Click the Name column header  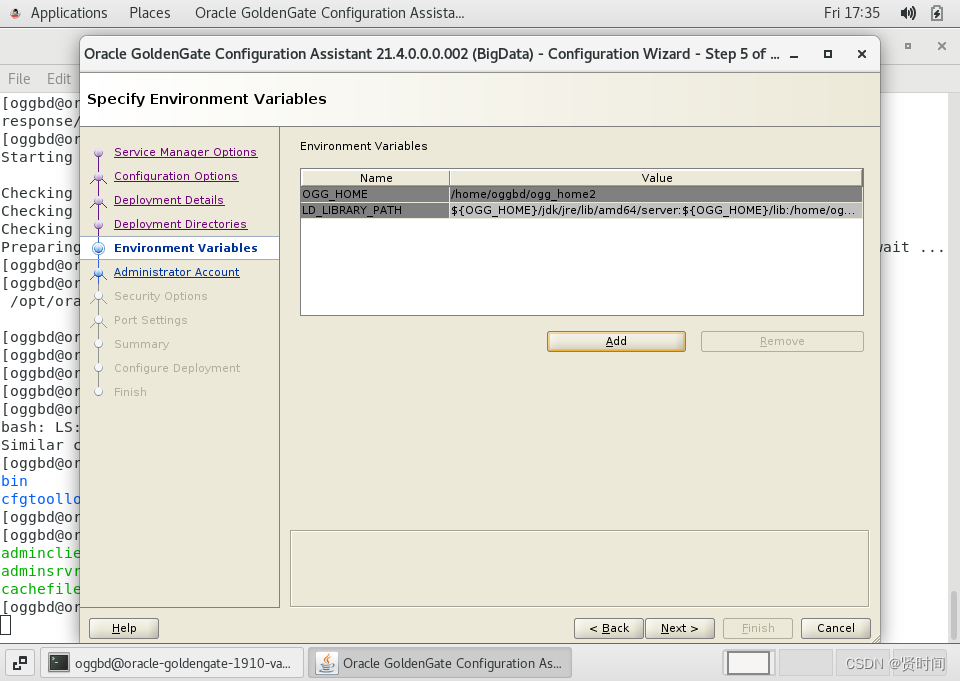[375, 178]
